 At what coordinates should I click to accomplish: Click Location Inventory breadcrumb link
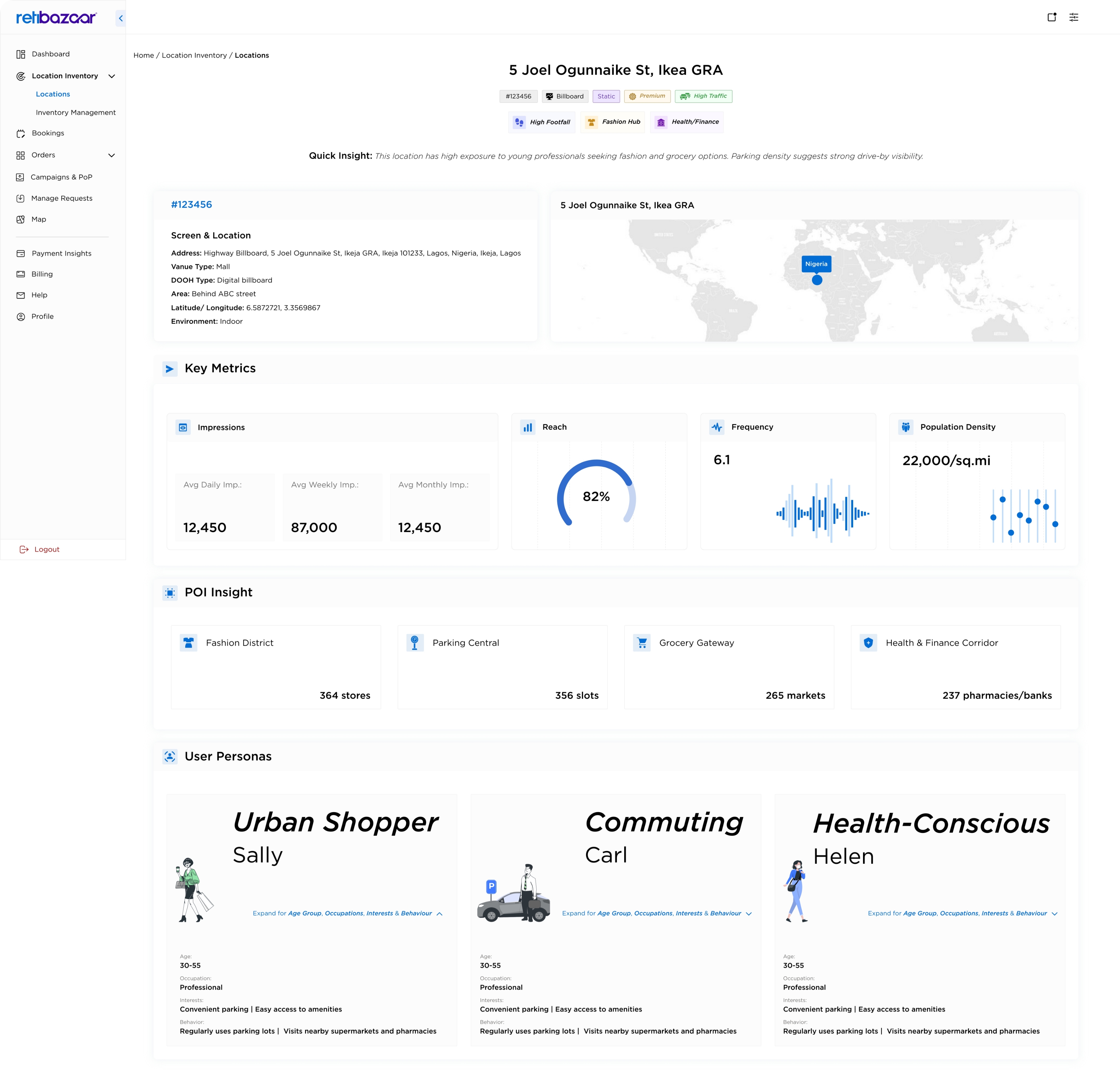(194, 55)
